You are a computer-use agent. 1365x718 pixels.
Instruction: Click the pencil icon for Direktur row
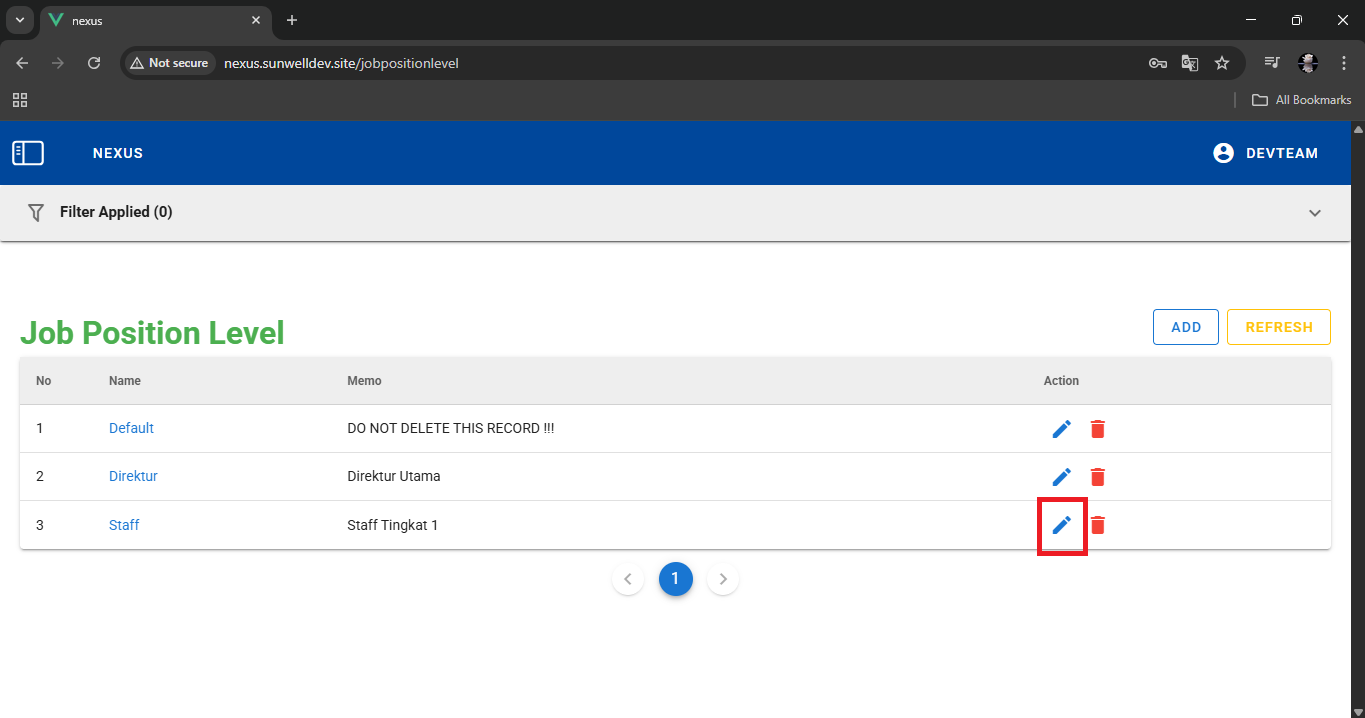[1061, 476]
